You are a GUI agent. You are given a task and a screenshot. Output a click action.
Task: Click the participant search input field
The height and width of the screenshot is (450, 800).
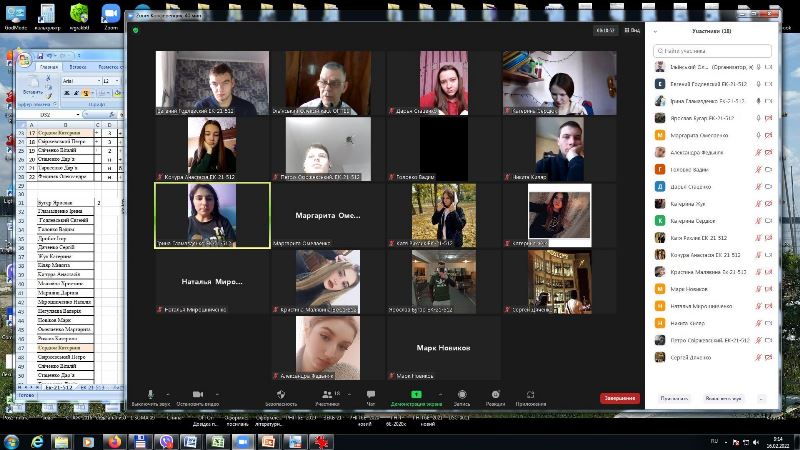click(712, 49)
